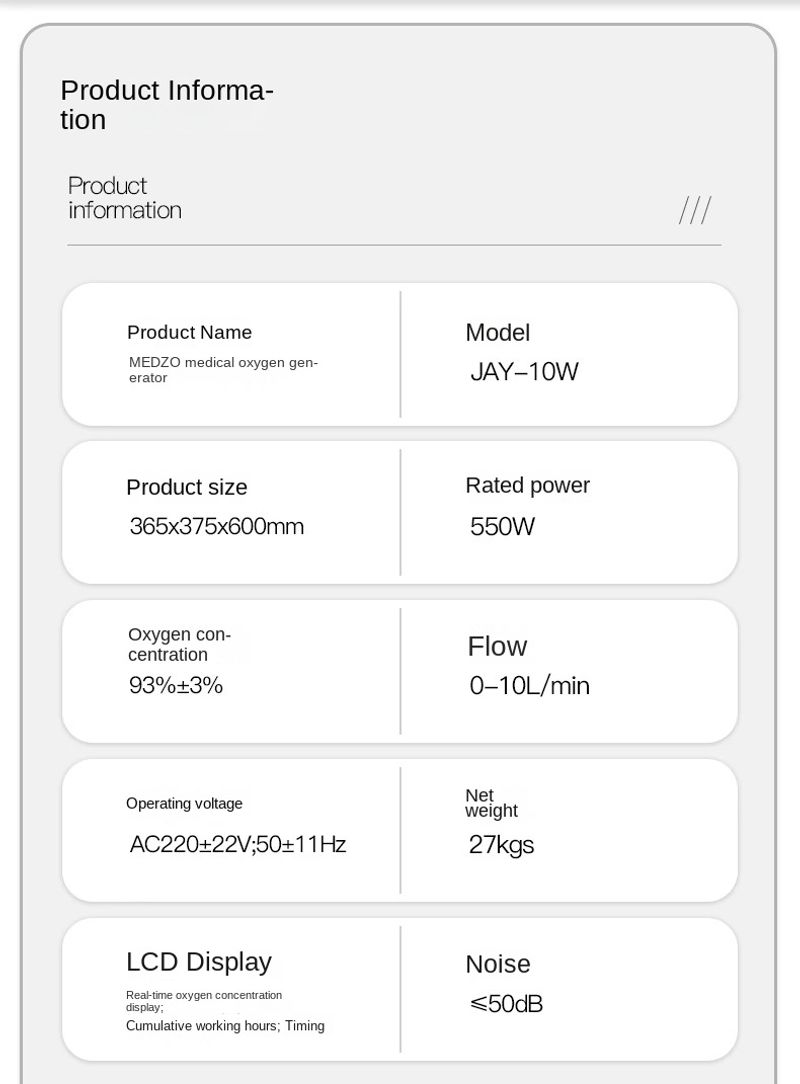Click the "Rated power" label
The image size is (800, 1084).
click(527, 486)
